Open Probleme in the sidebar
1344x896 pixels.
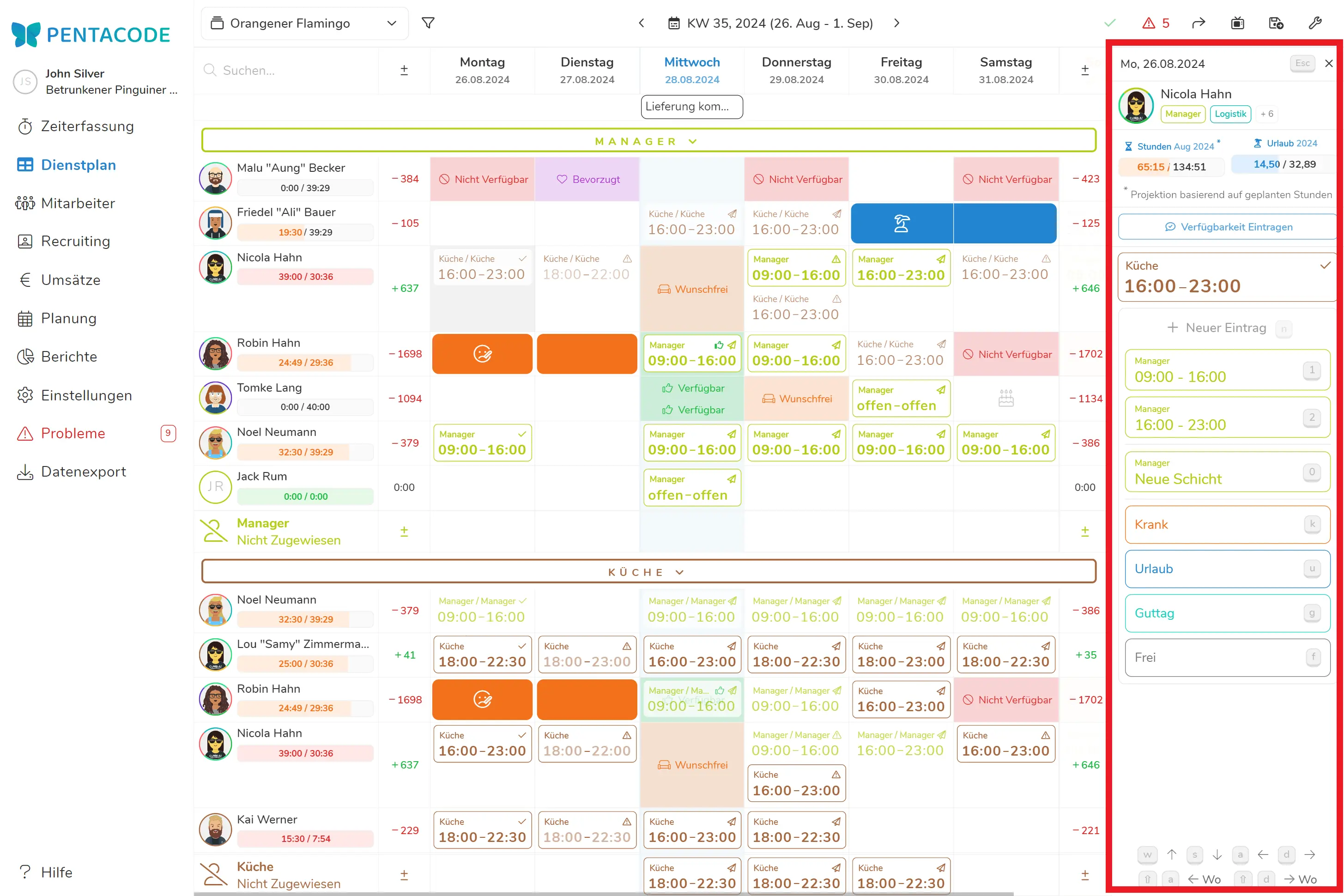(x=73, y=433)
